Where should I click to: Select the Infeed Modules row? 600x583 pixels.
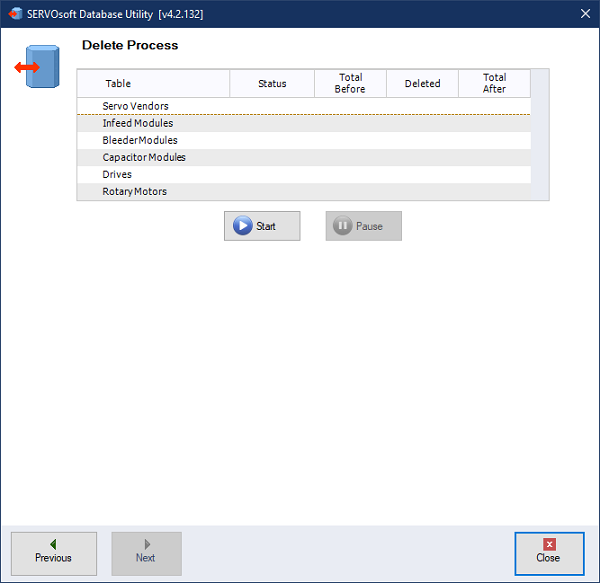click(304, 123)
